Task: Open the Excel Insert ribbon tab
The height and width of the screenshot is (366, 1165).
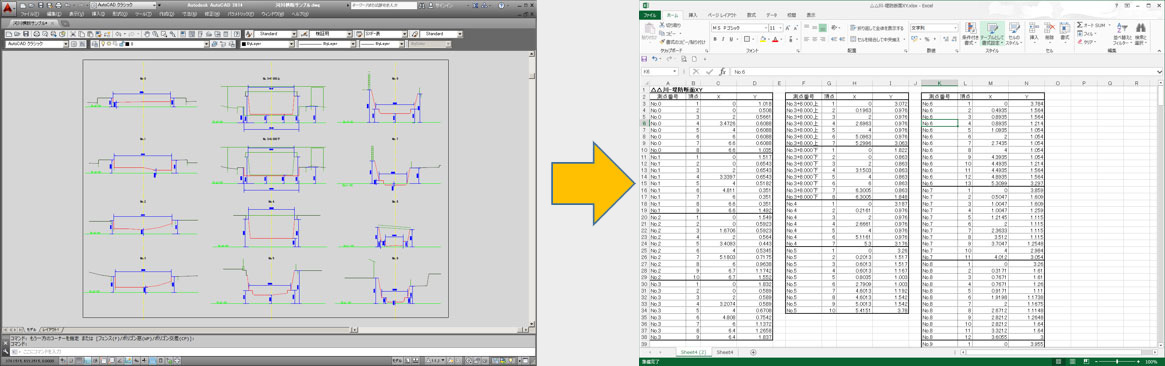Action: tap(692, 15)
